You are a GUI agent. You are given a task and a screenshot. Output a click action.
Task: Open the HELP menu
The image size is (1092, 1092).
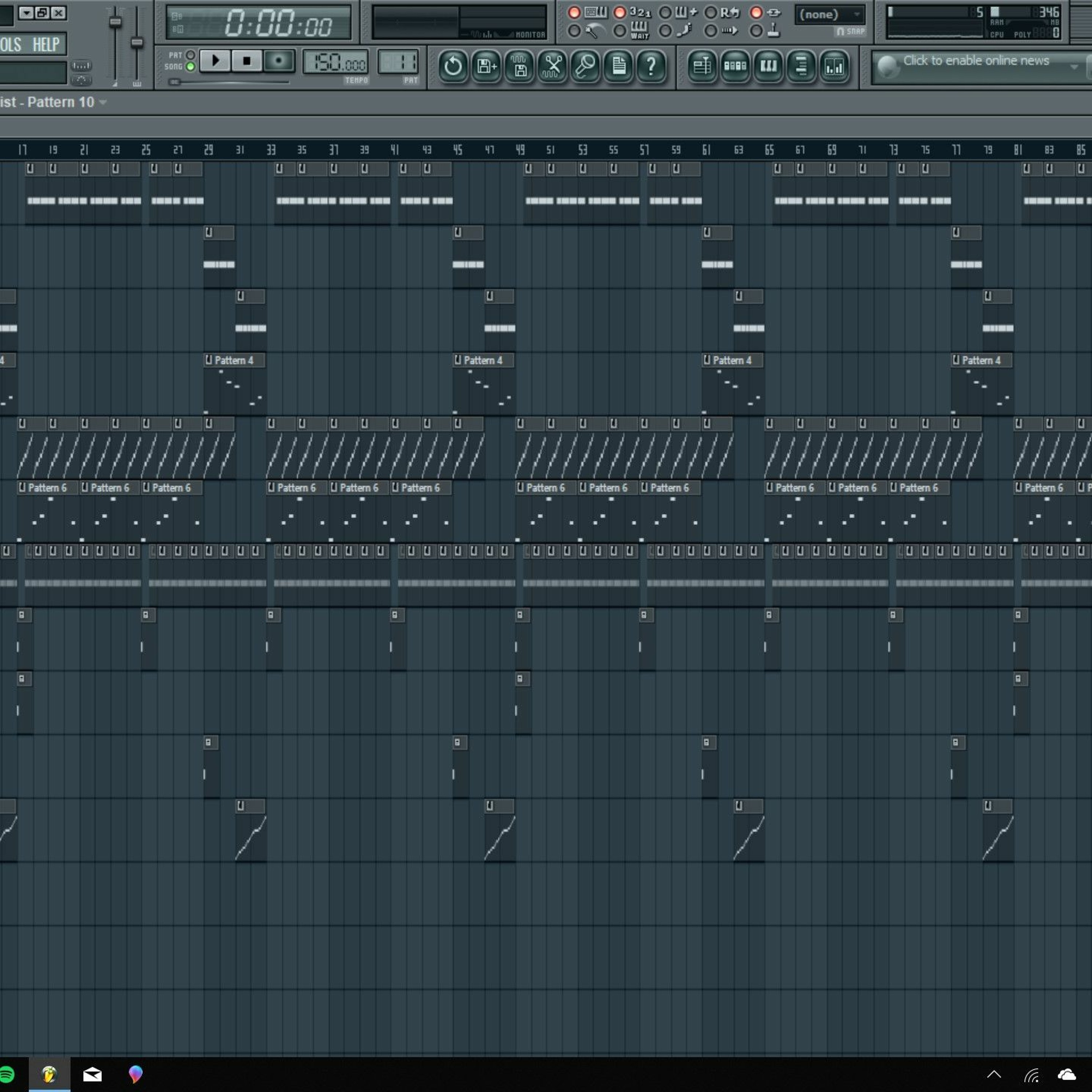point(46,45)
